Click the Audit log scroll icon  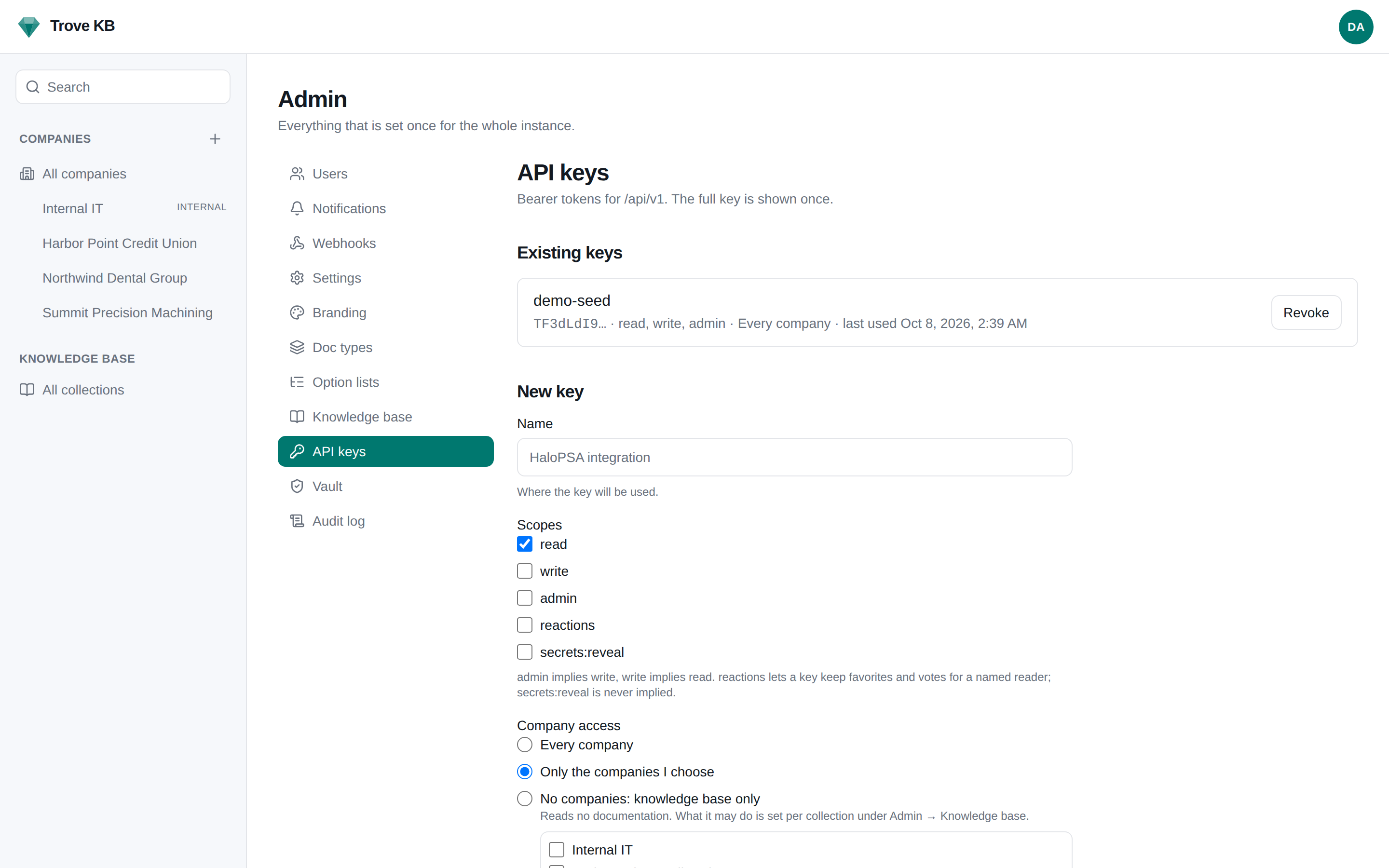click(x=297, y=521)
